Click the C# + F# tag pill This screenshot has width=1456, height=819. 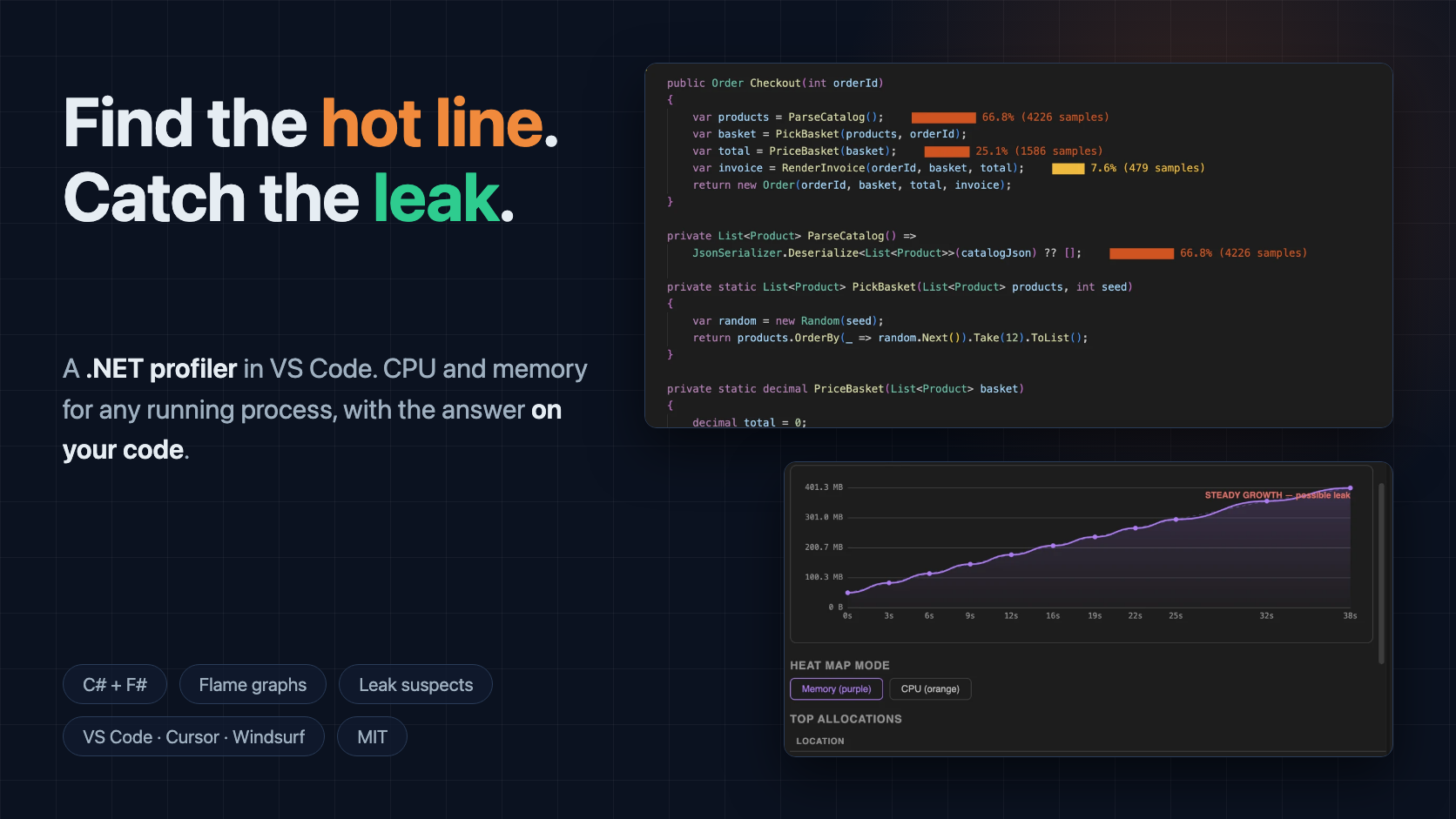115,685
